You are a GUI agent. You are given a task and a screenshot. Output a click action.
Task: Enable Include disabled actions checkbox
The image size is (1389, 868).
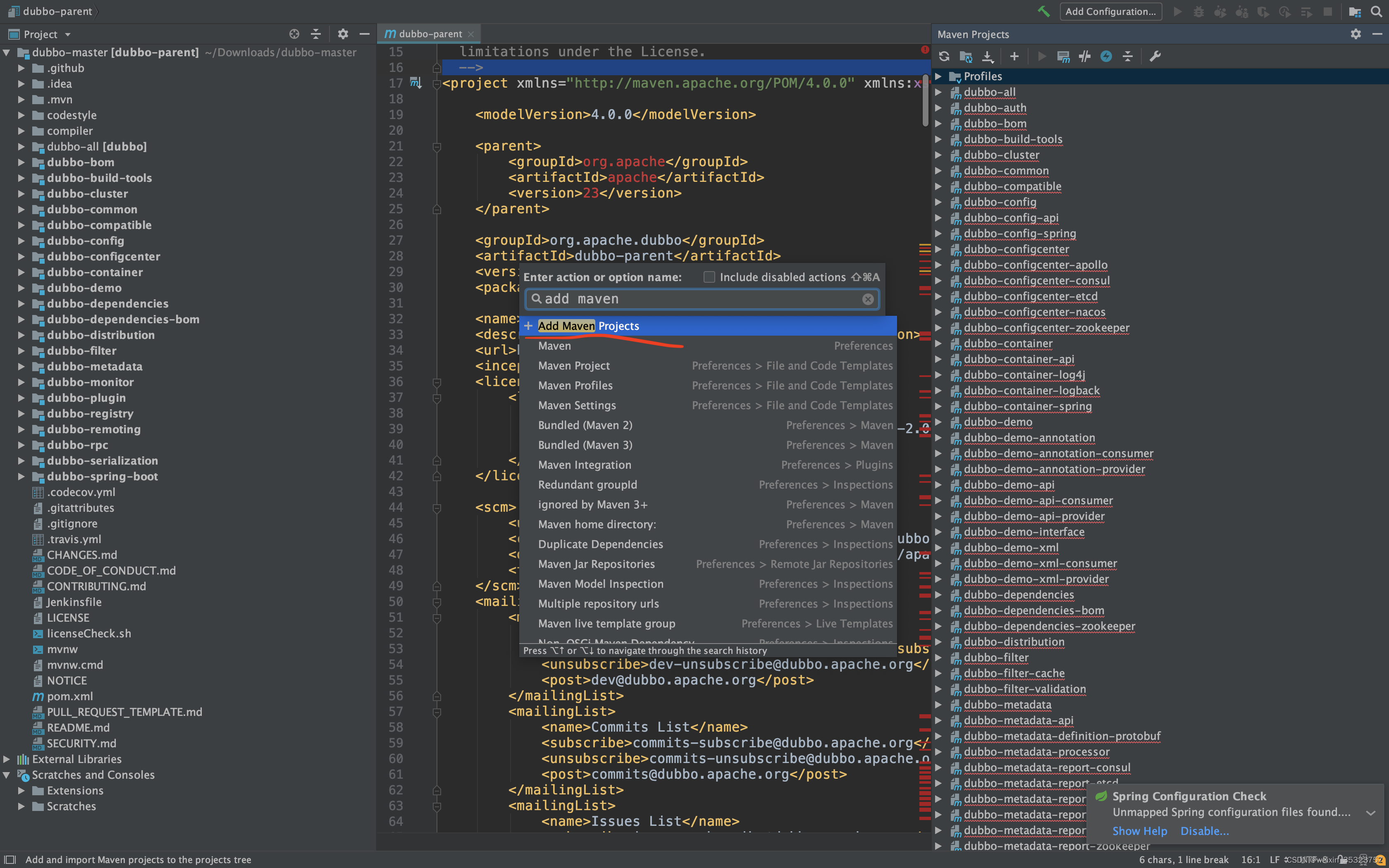click(709, 277)
